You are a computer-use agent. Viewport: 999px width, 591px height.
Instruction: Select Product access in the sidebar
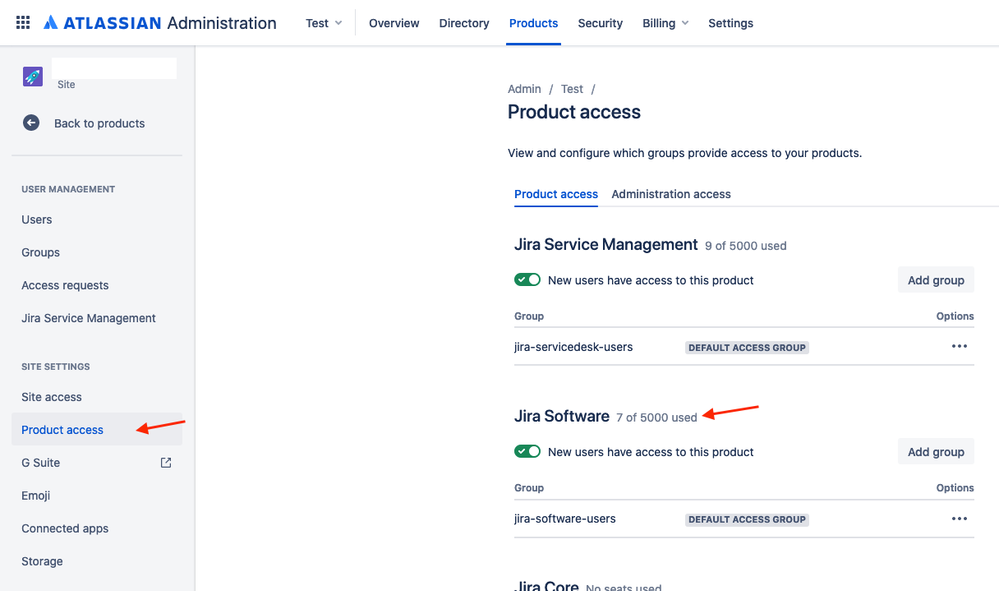[x=97, y=430]
